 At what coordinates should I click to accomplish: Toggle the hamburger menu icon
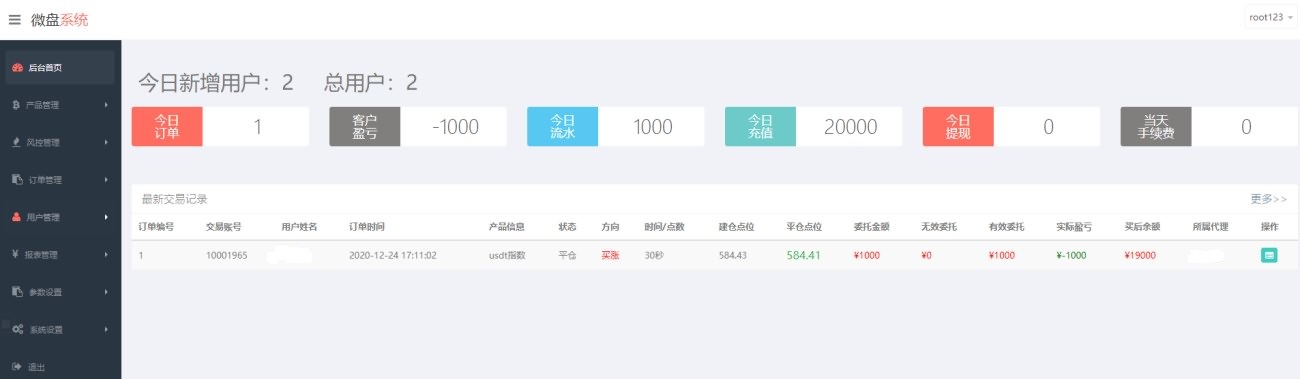pyautogui.click(x=14, y=19)
